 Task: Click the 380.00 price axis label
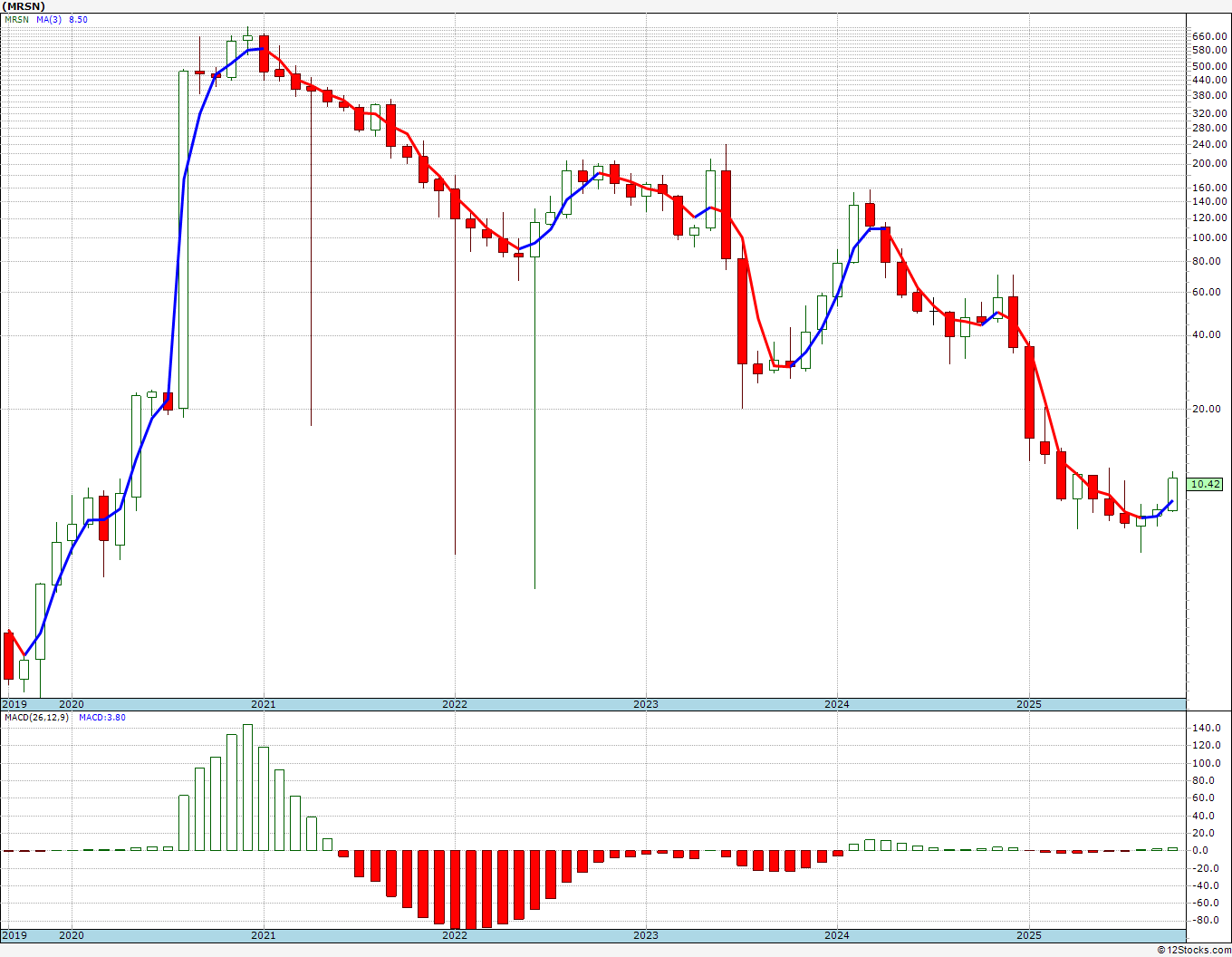[x=1210, y=95]
